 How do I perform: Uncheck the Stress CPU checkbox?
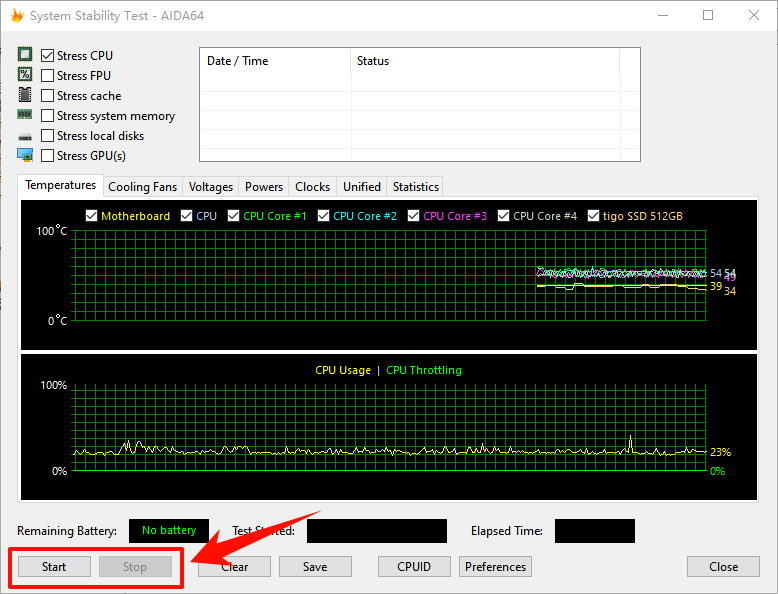tap(47, 56)
